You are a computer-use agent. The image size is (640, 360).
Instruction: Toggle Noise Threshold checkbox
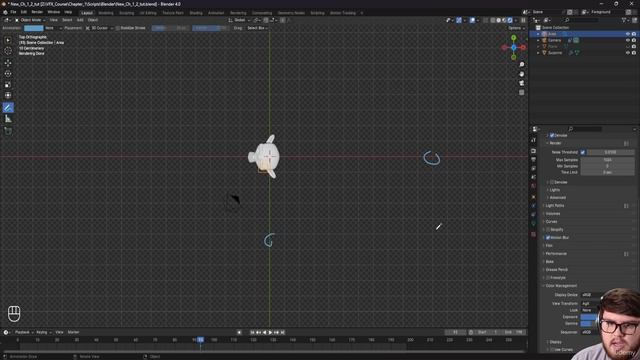(x=583, y=152)
